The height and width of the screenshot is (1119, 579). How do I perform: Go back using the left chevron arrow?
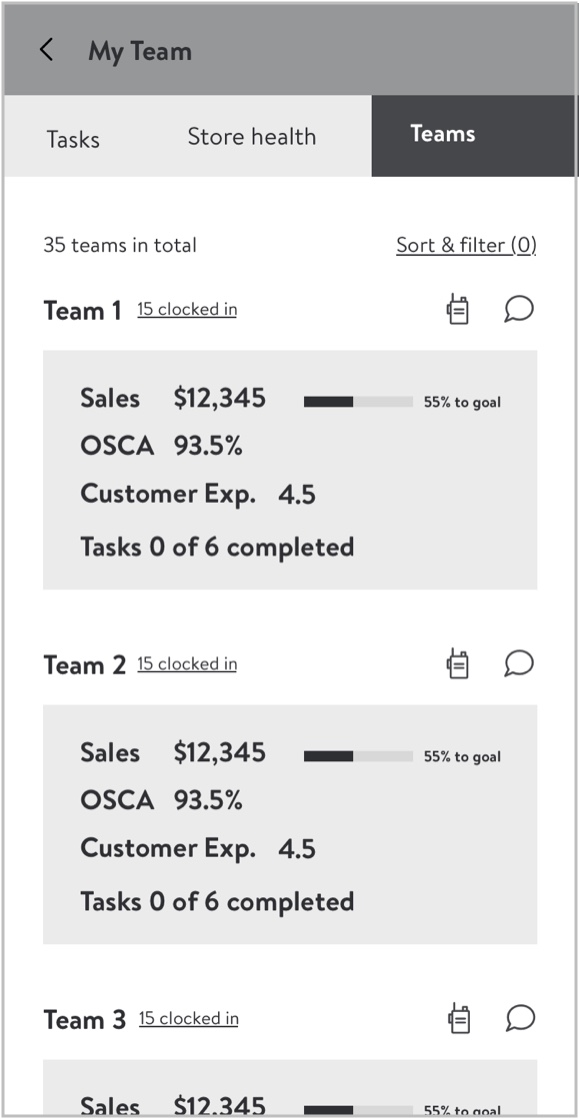pyautogui.click(x=46, y=50)
